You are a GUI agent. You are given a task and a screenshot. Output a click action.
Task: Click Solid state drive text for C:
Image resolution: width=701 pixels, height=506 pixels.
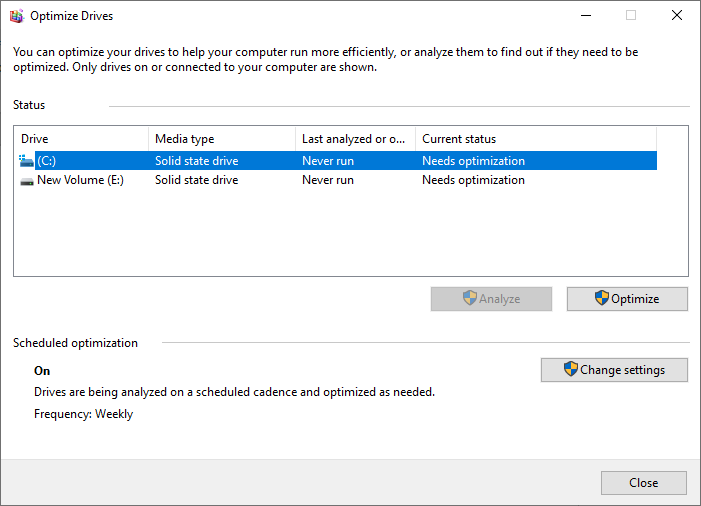click(197, 161)
